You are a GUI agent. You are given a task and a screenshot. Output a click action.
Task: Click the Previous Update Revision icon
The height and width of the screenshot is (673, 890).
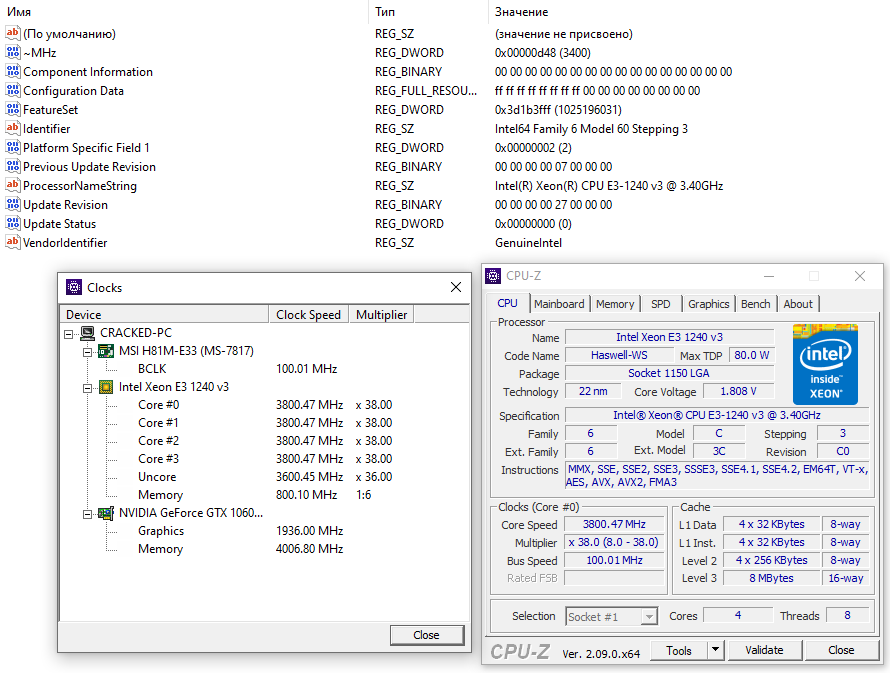12,166
